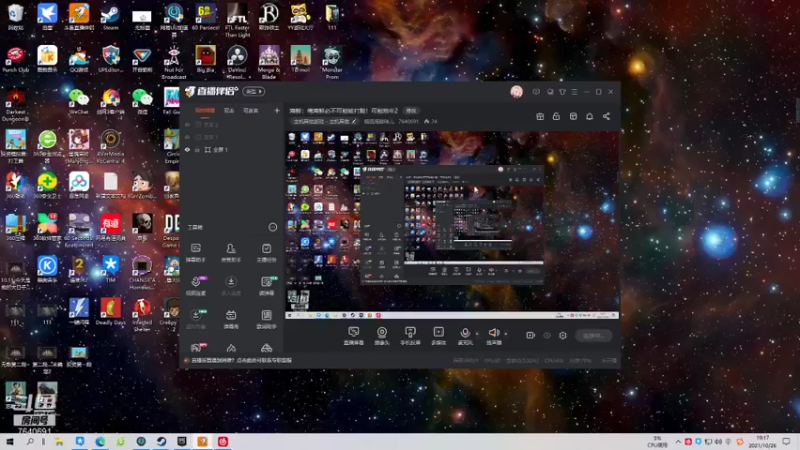Open the 歌词助手 tool in the toolbox
The height and width of the screenshot is (450, 800).
(x=266, y=319)
